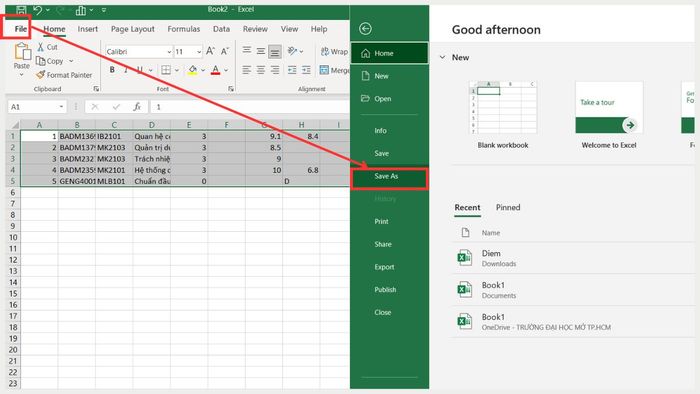Open Welcome to Excel tour template

click(609, 115)
